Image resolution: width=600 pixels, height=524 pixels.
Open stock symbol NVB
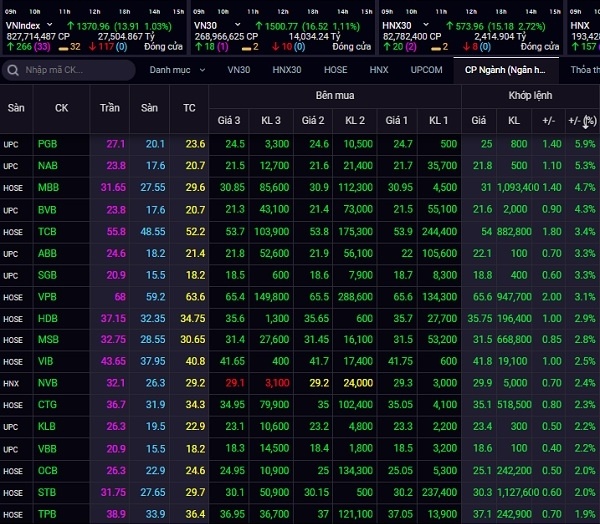pos(47,383)
